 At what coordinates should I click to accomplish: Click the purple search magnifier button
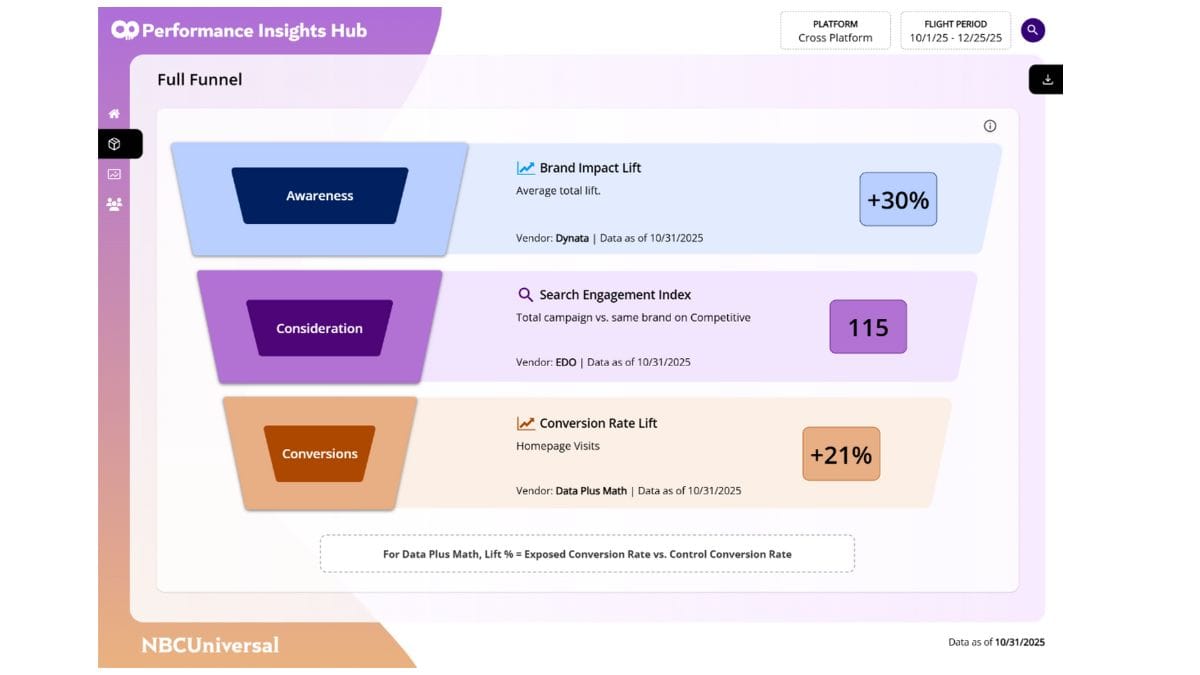tap(1033, 31)
